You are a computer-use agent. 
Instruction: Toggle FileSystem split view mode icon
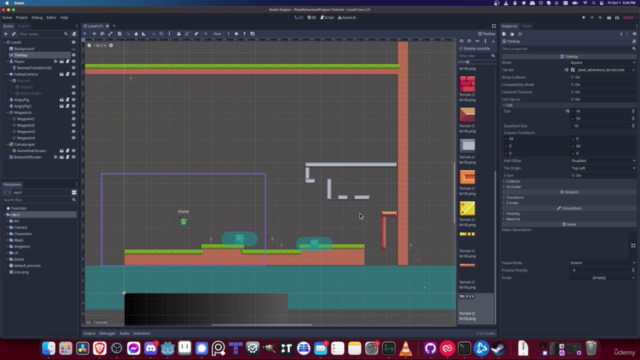(74, 192)
